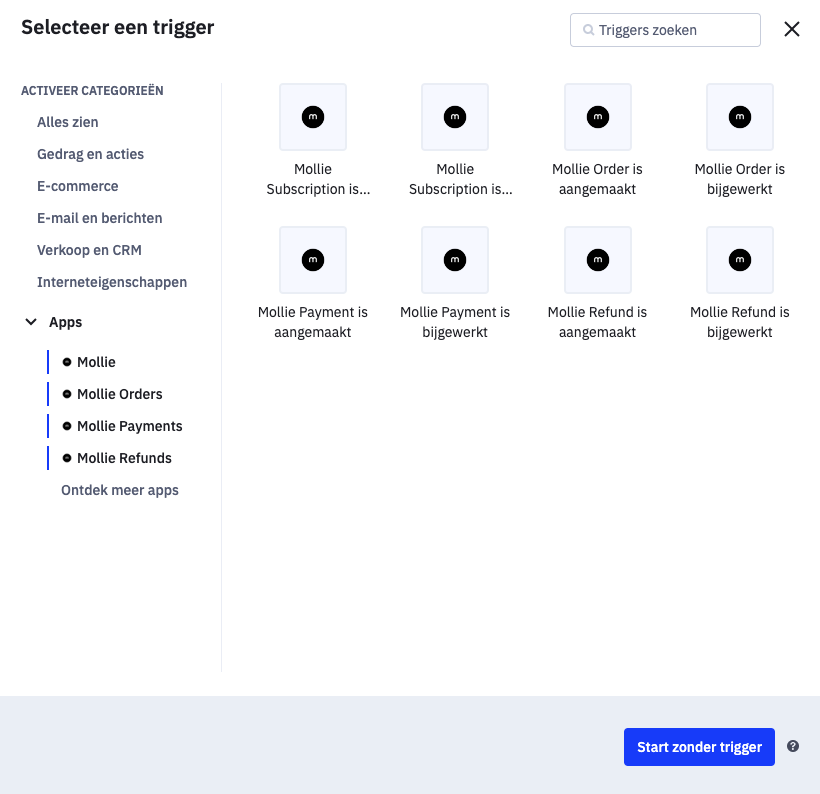Click the magnifier icon in search field
This screenshot has width=820, height=794.
tap(588, 30)
